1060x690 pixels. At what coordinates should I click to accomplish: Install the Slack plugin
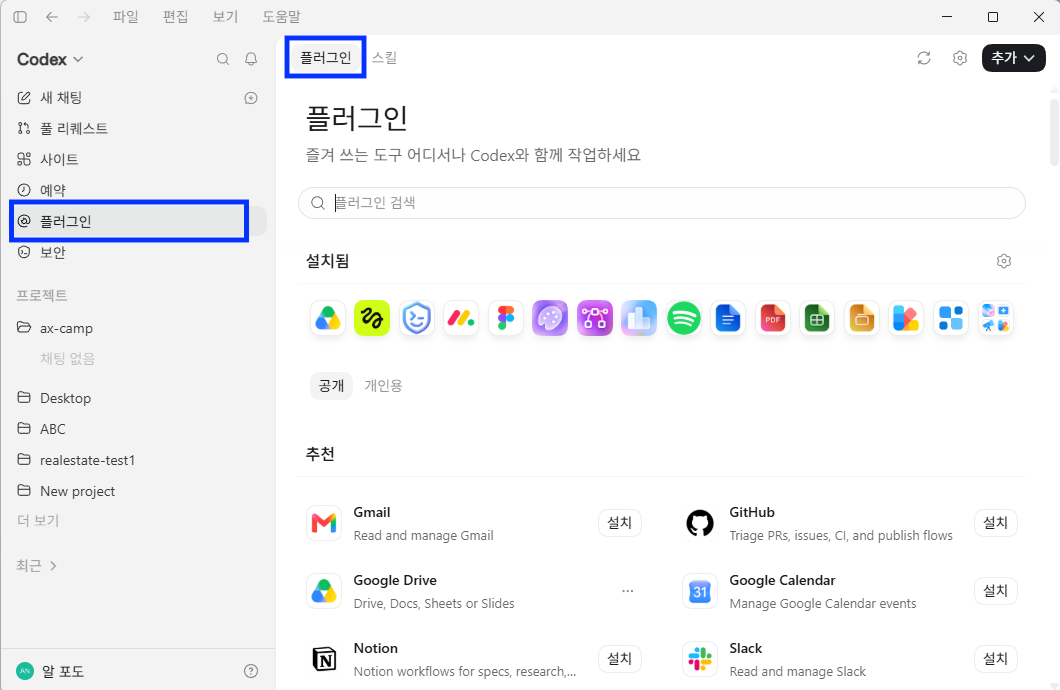996,659
